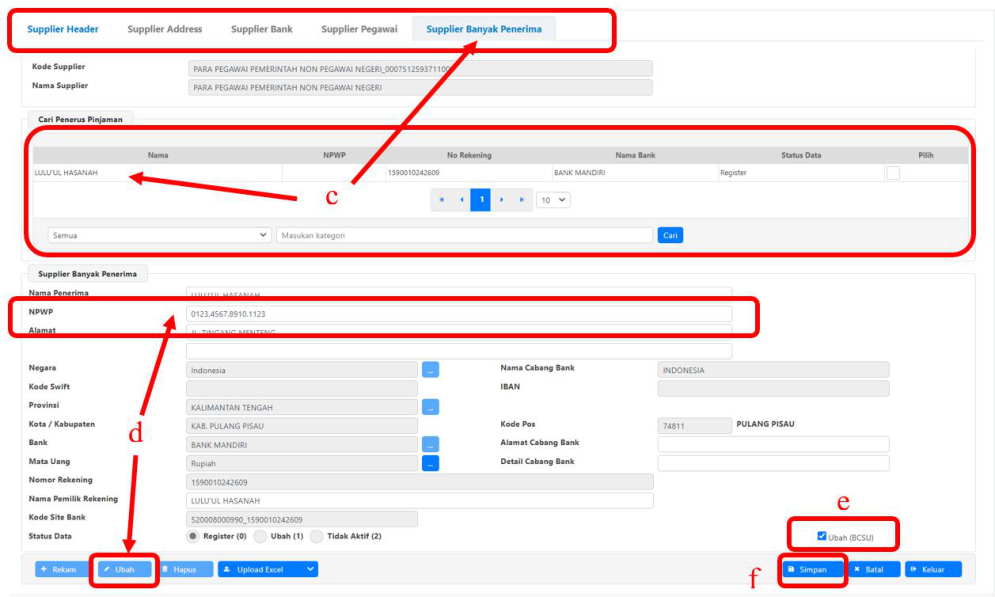
Task: Open the Provinsi lookup button
Action: (430, 407)
